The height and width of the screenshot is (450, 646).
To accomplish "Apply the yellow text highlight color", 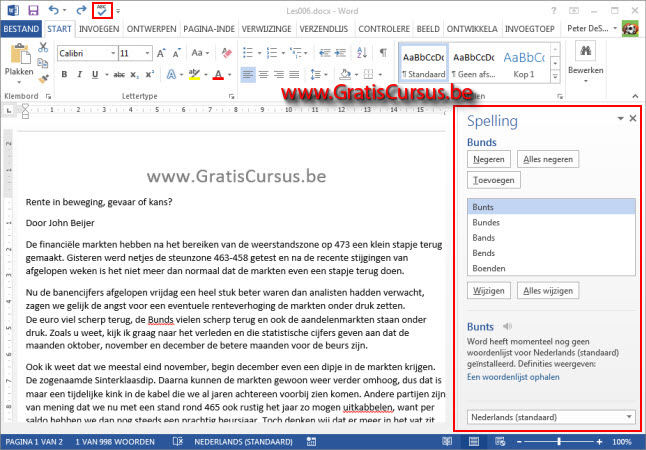I will [194, 75].
